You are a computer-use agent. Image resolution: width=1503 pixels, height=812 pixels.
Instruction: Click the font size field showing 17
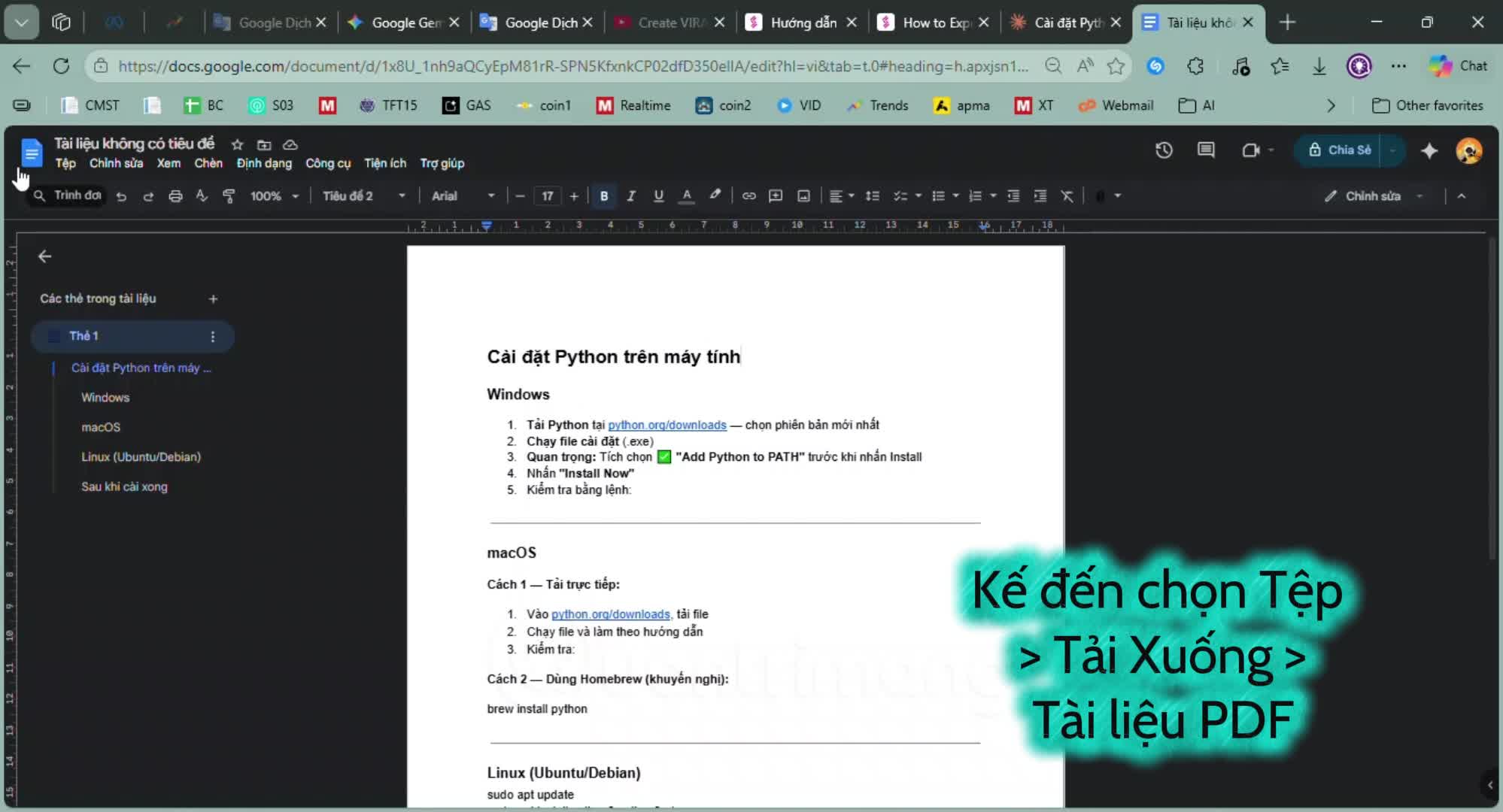[x=547, y=196]
